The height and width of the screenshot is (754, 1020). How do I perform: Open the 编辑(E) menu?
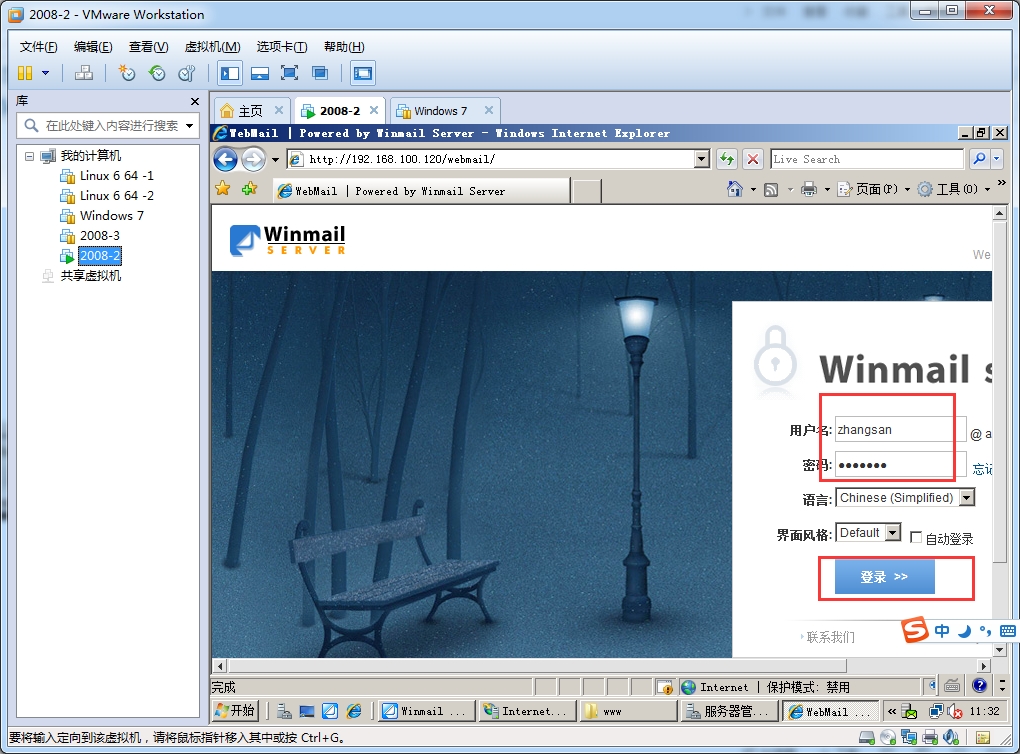click(x=93, y=47)
